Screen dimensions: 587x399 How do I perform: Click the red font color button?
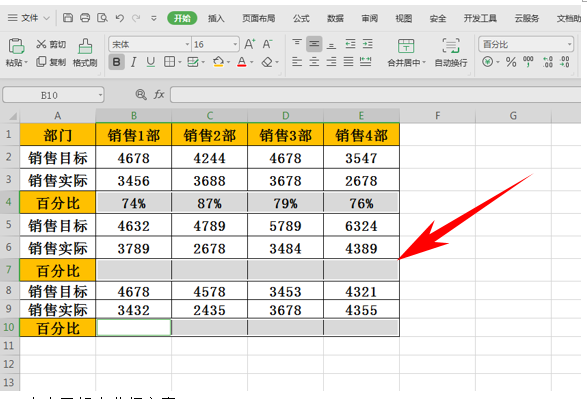[x=242, y=62]
